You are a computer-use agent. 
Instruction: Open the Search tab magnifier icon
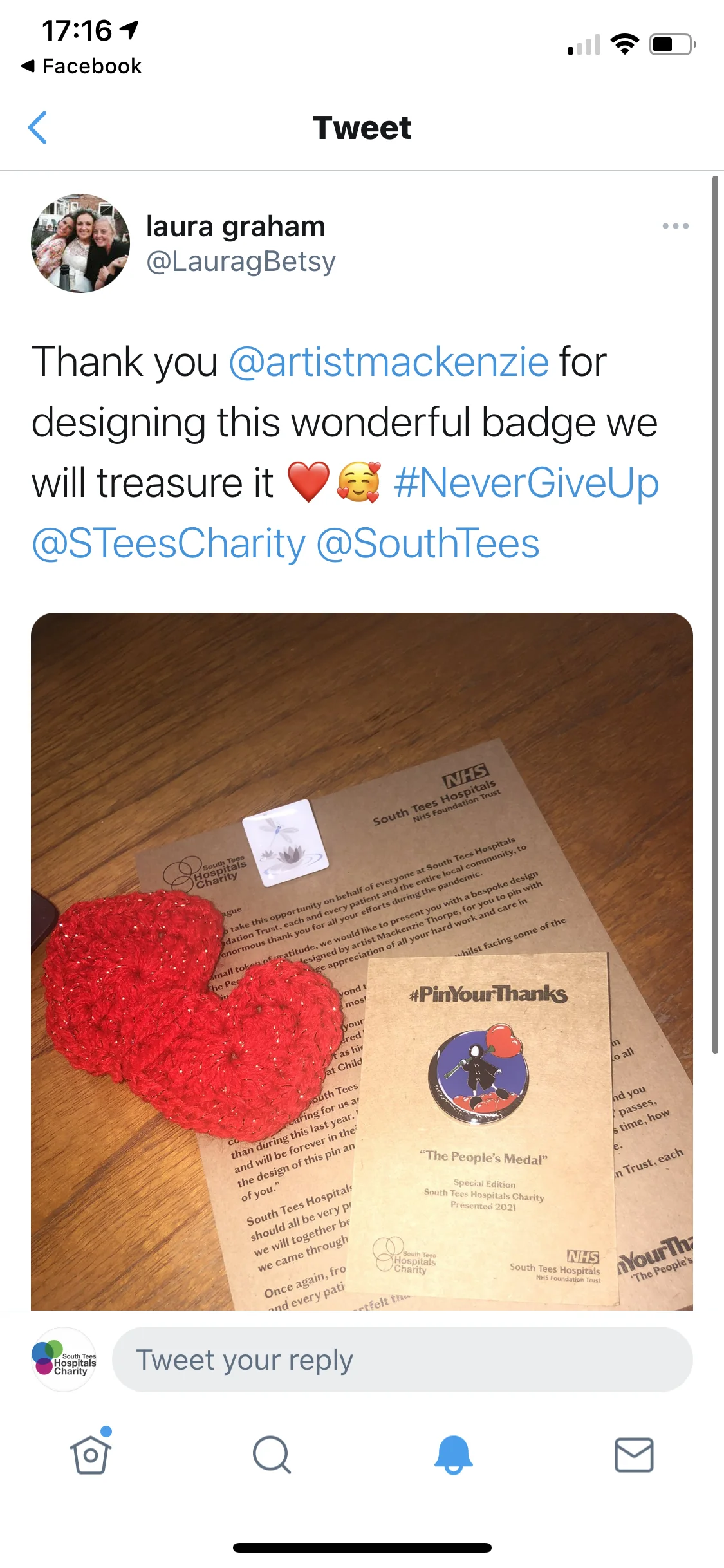click(272, 1454)
